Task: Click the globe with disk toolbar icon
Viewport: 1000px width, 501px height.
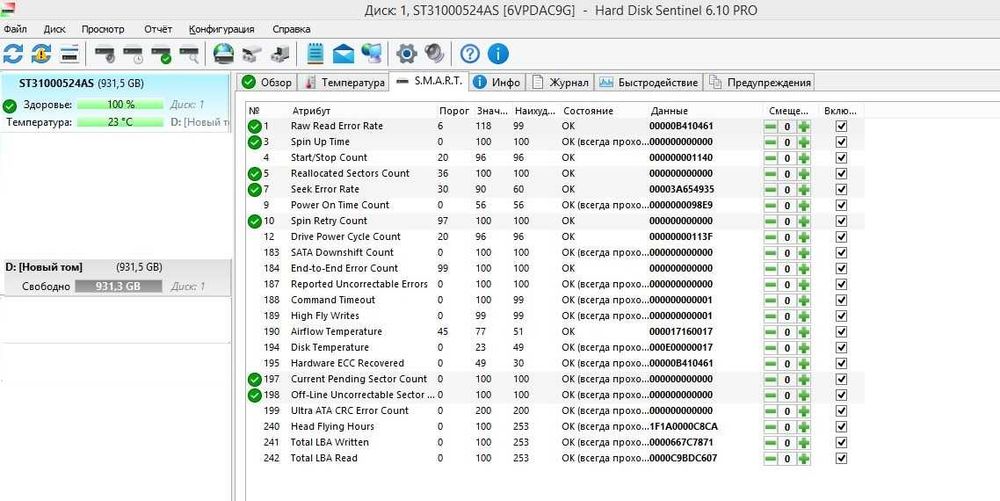Action: coord(223,54)
